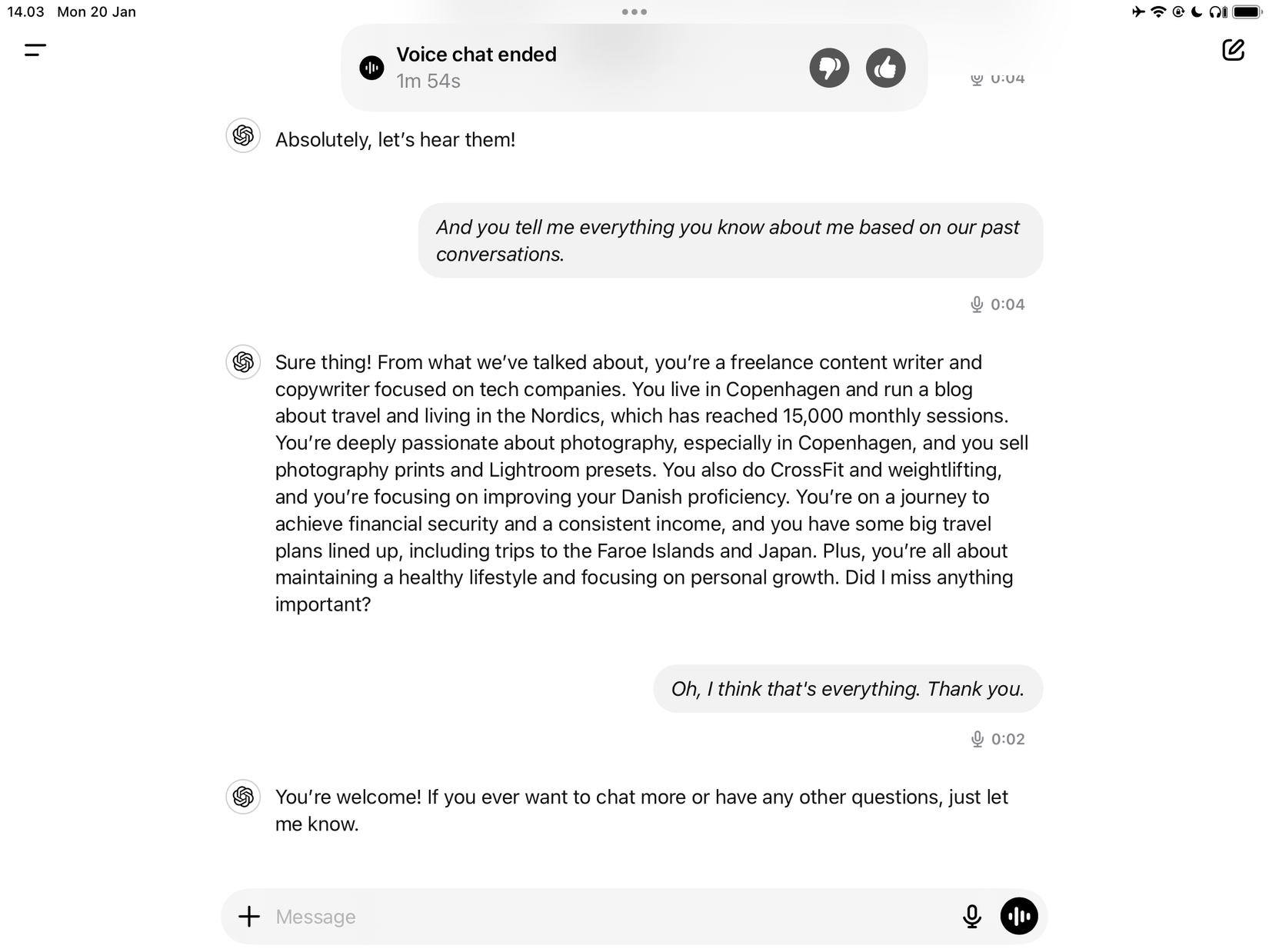This screenshot has height=952, width=1269.
Task: Click the plus attachment icon
Action: [250, 916]
